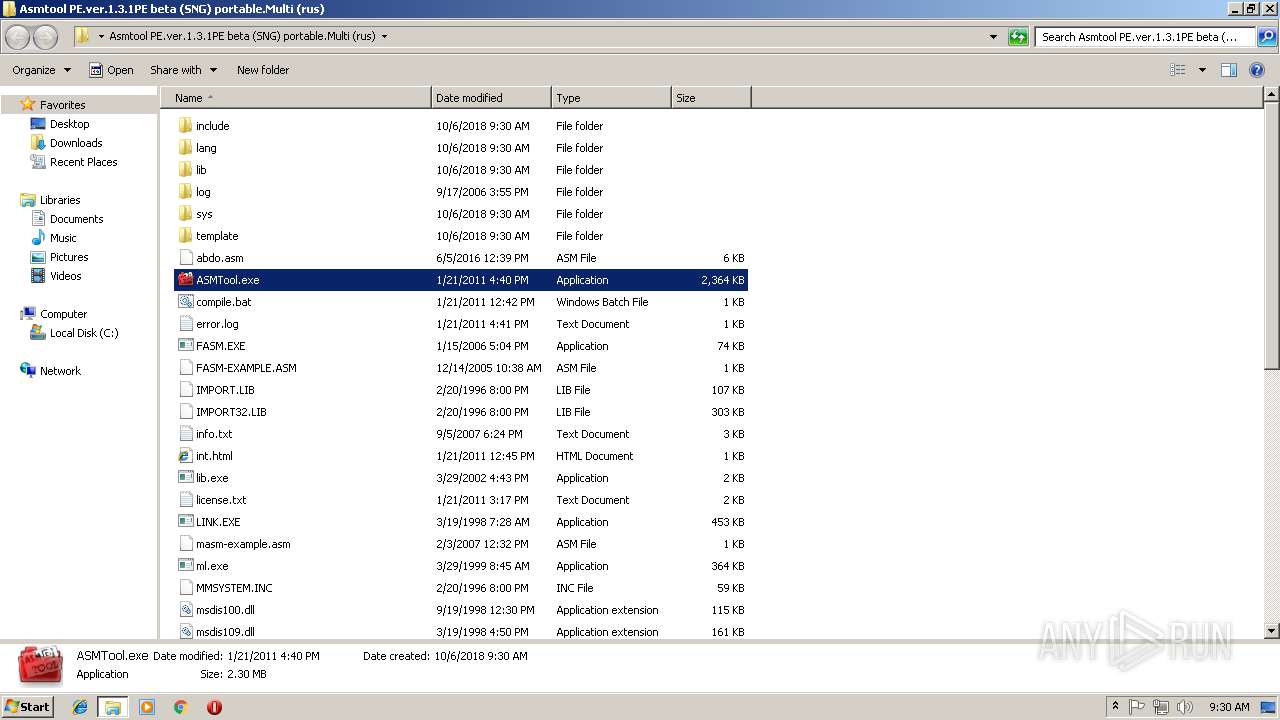Change view with the views icon
The width and height of the screenshot is (1280, 720).
coord(1178,70)
